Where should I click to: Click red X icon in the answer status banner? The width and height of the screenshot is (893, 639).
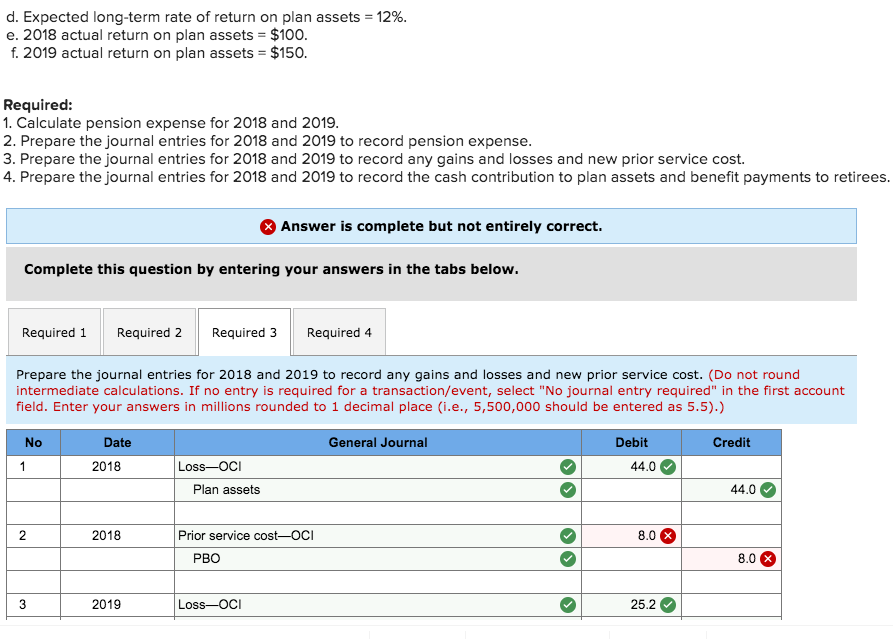tap(267, 226)
